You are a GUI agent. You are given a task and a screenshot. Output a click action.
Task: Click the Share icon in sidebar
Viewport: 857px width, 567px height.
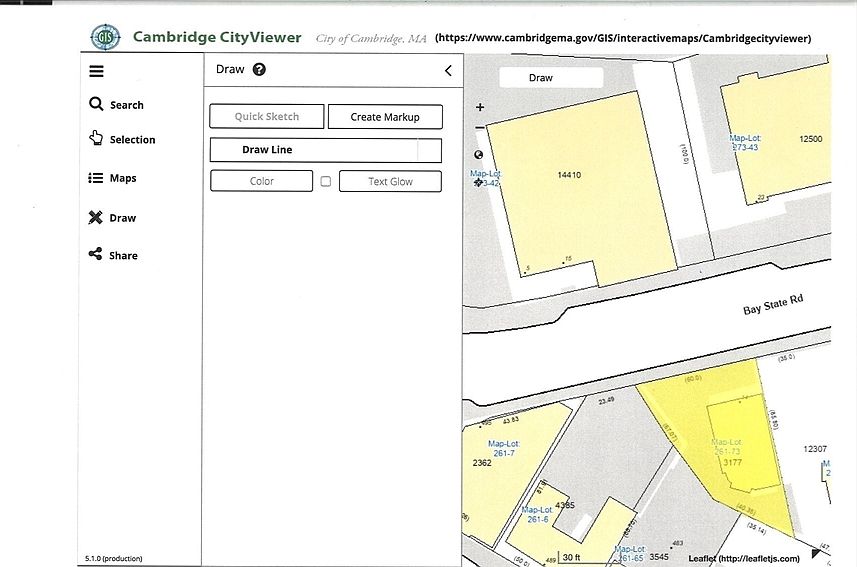96,255
